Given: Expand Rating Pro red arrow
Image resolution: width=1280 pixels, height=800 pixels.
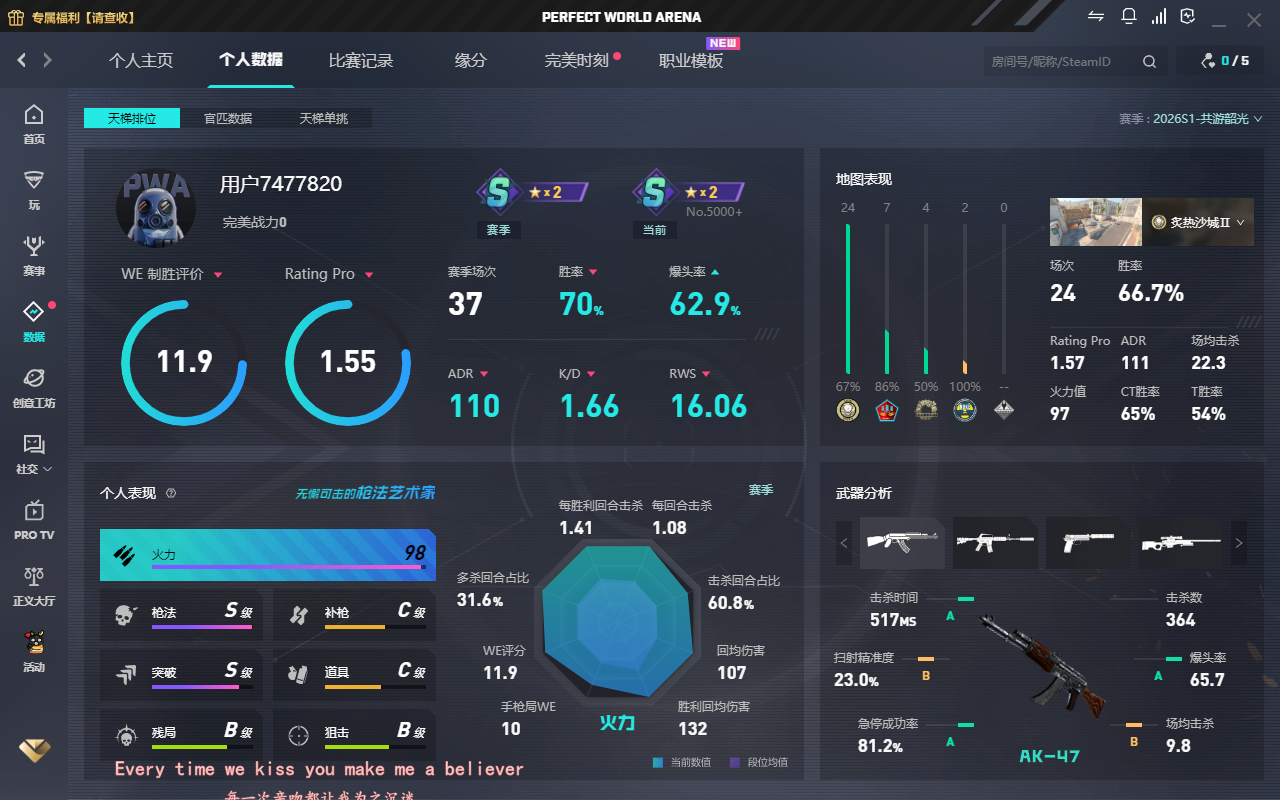Looking at the screenshot, I should click(x=369, y=275).
